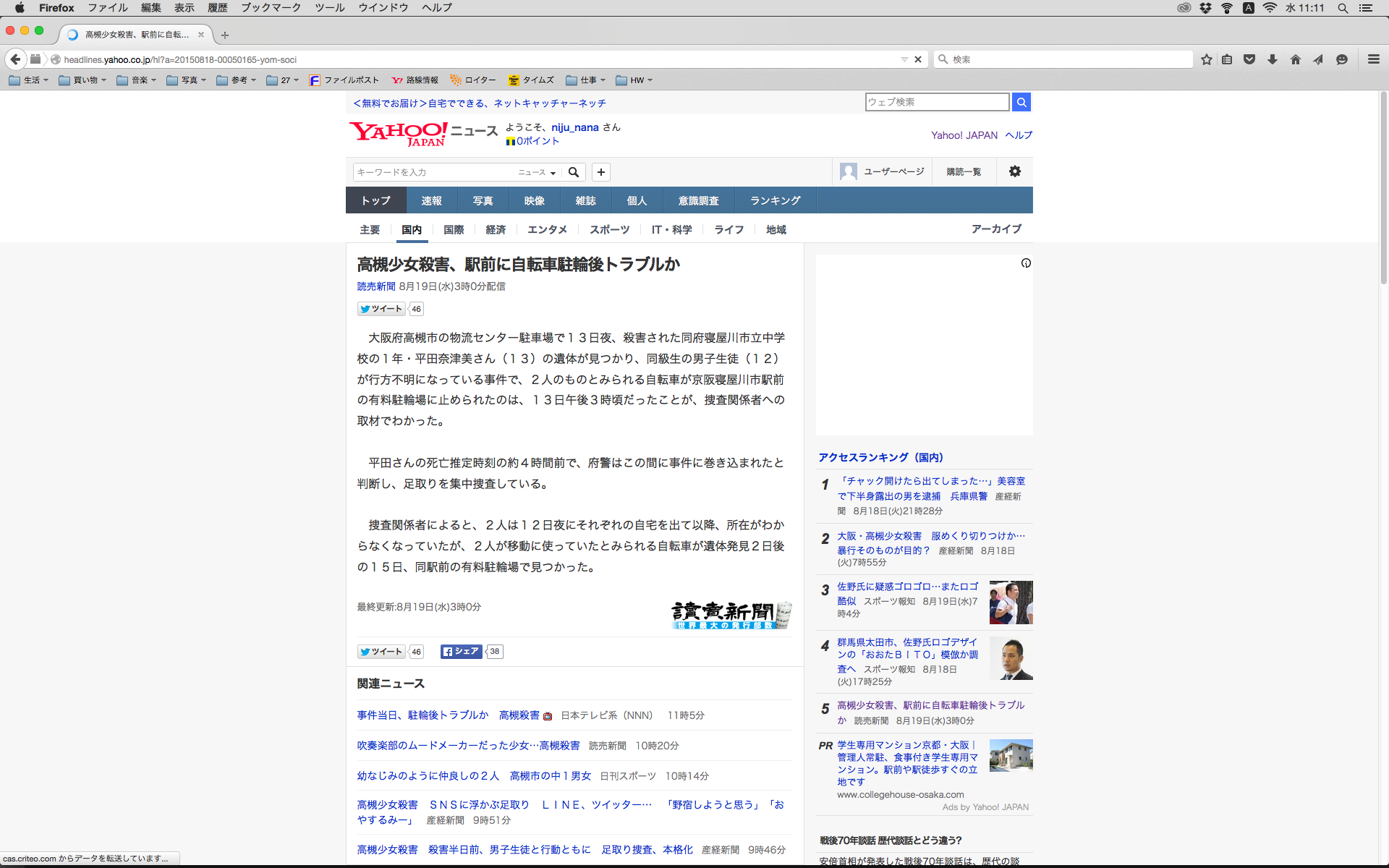
Task: Open the Firefox hamburger menu
Action: 1373,59
